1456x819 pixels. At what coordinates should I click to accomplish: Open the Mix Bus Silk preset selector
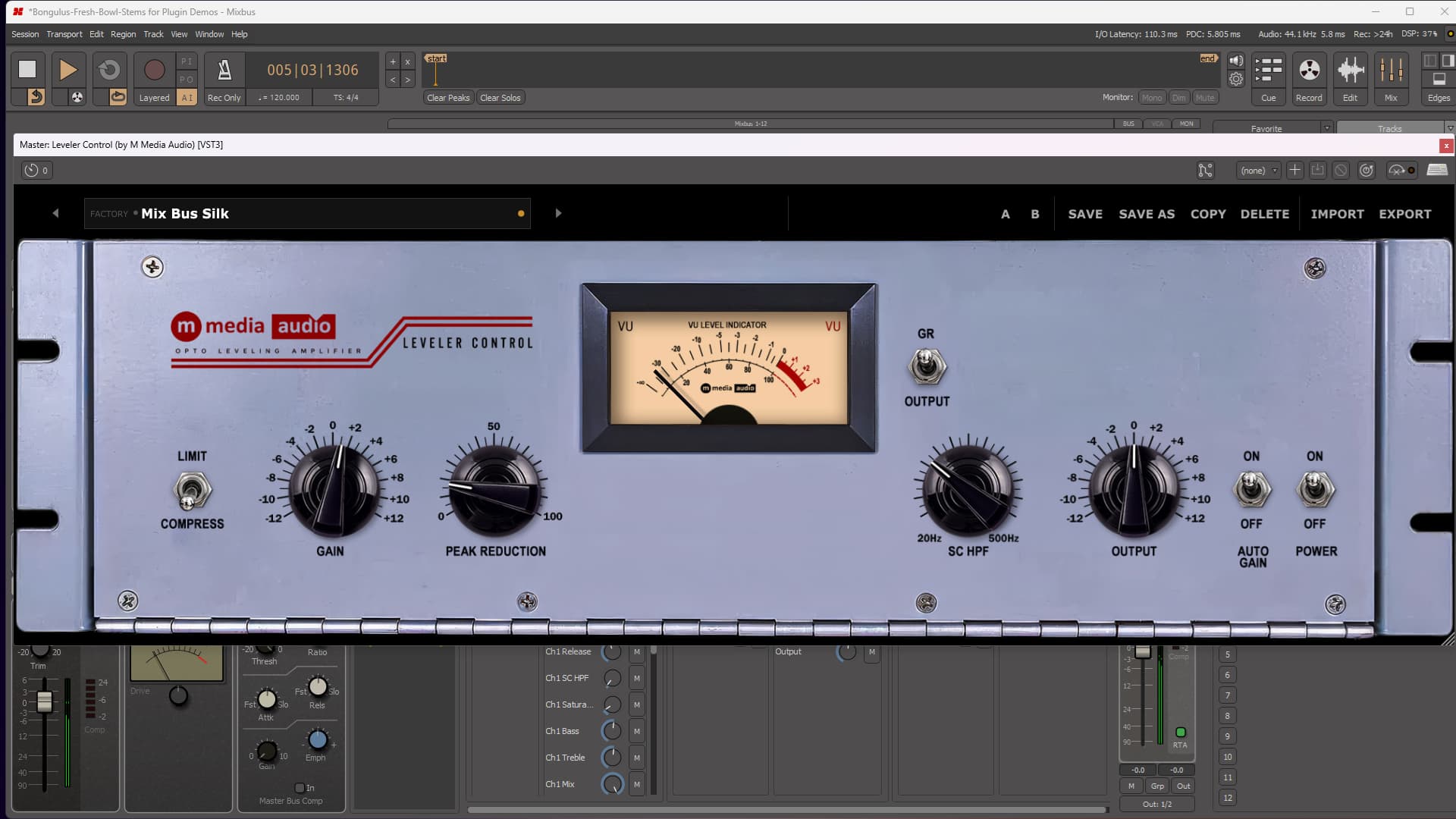[307, 214]
